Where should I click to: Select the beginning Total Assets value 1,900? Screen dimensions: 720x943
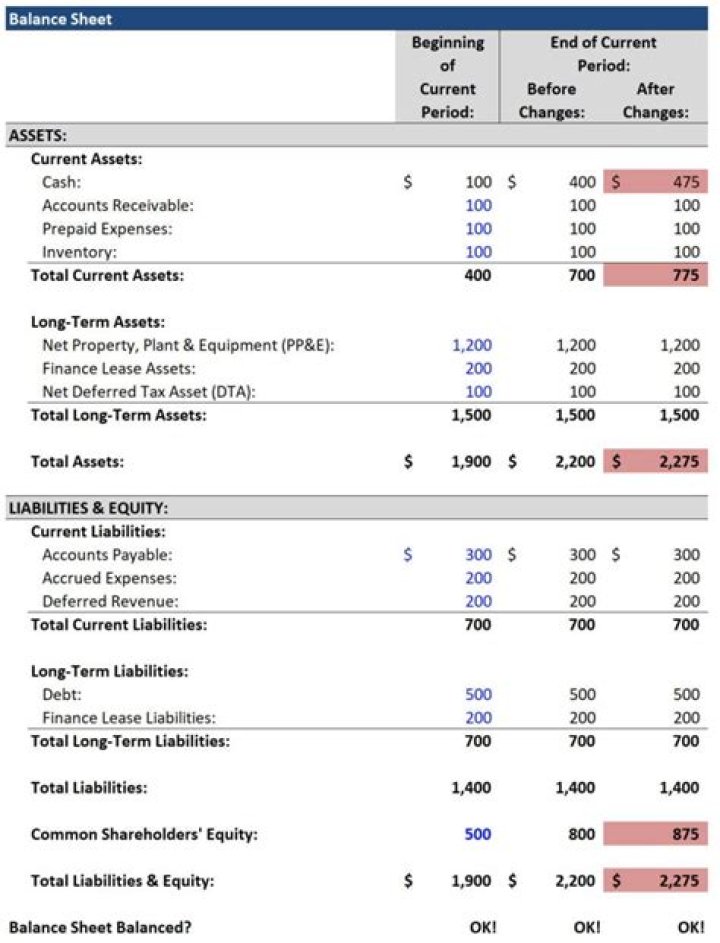pyautogui.click(x=470, y=462)
